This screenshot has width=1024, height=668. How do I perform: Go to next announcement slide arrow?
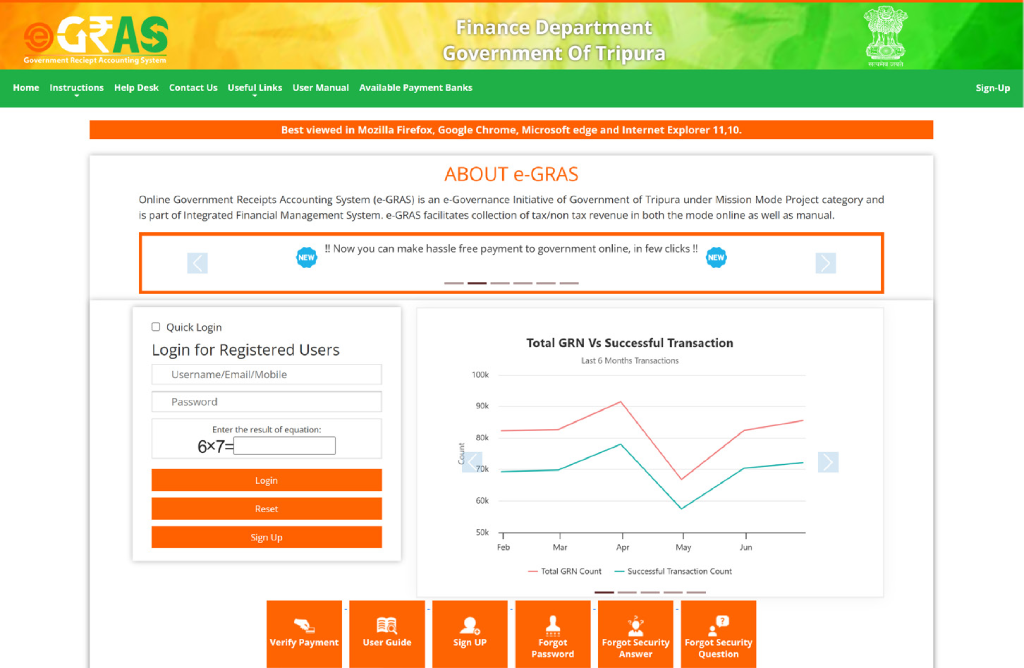click(x=825, y=262)
